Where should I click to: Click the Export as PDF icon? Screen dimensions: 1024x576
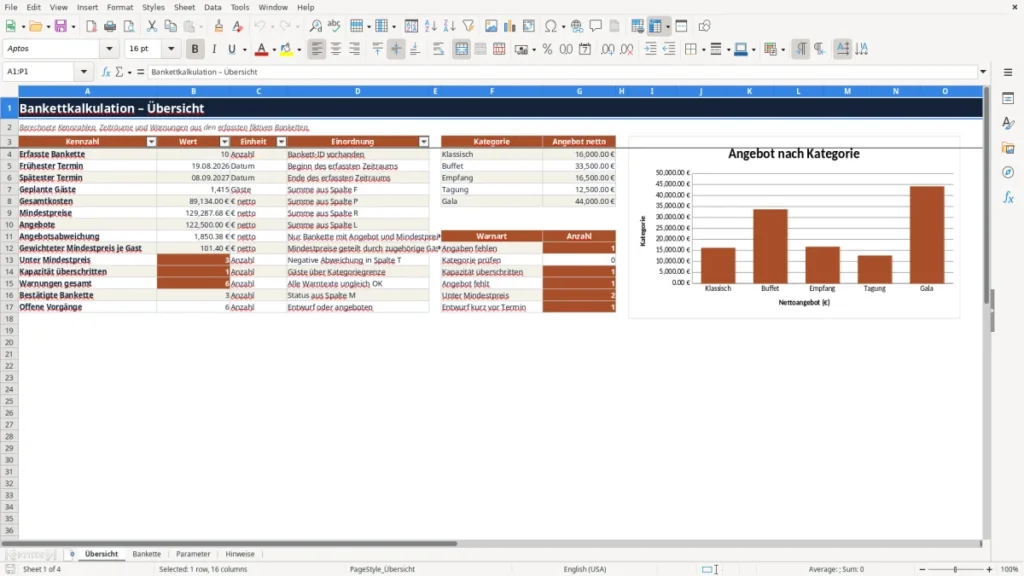(x=91, y=26)
